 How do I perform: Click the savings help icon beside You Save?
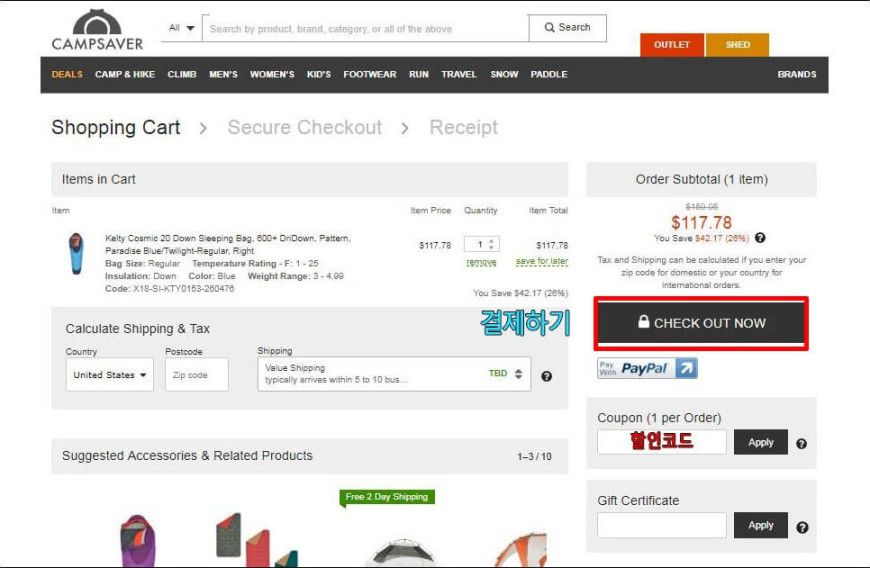[760, 238]
